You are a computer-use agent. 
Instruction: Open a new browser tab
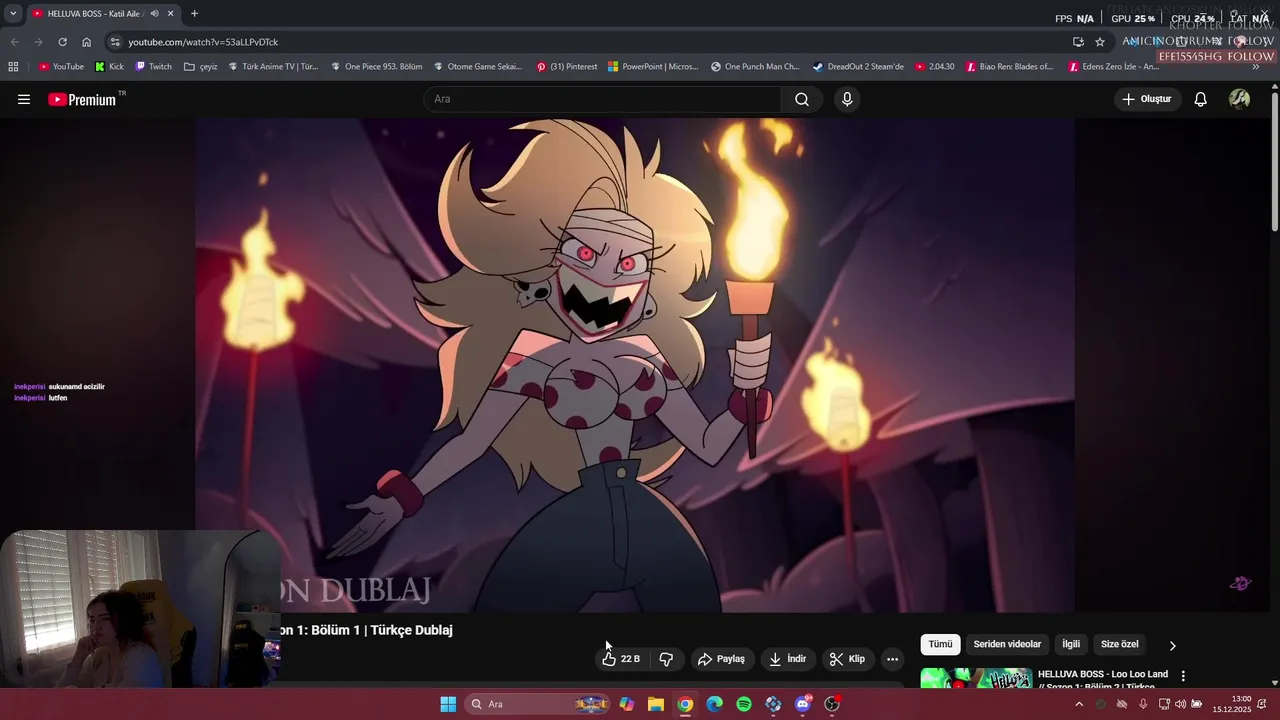coord(194,13)
